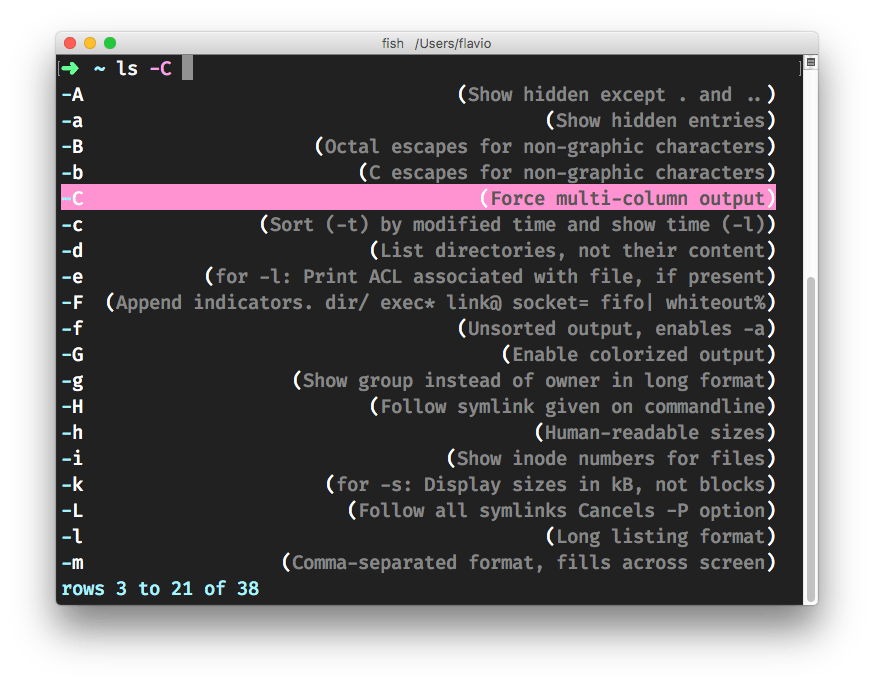874x685 pixels.
Task: Select the -h human-readable sizes completion
Action: (x=418, y=432)
